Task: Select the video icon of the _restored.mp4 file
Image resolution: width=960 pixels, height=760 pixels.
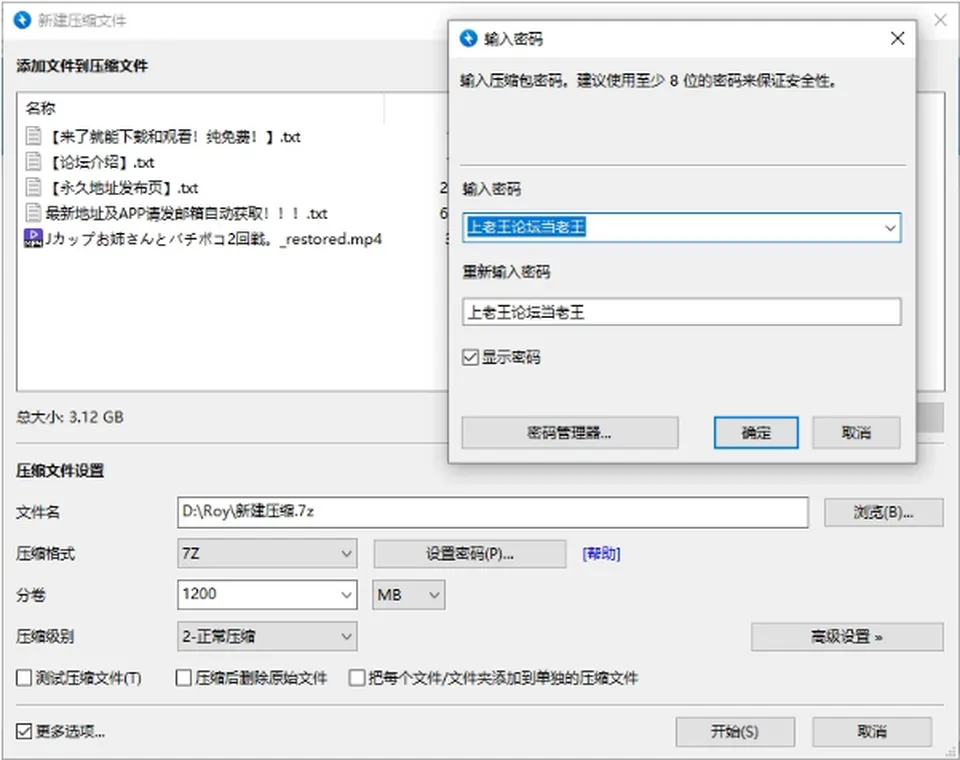Action: tap(33, 238)
